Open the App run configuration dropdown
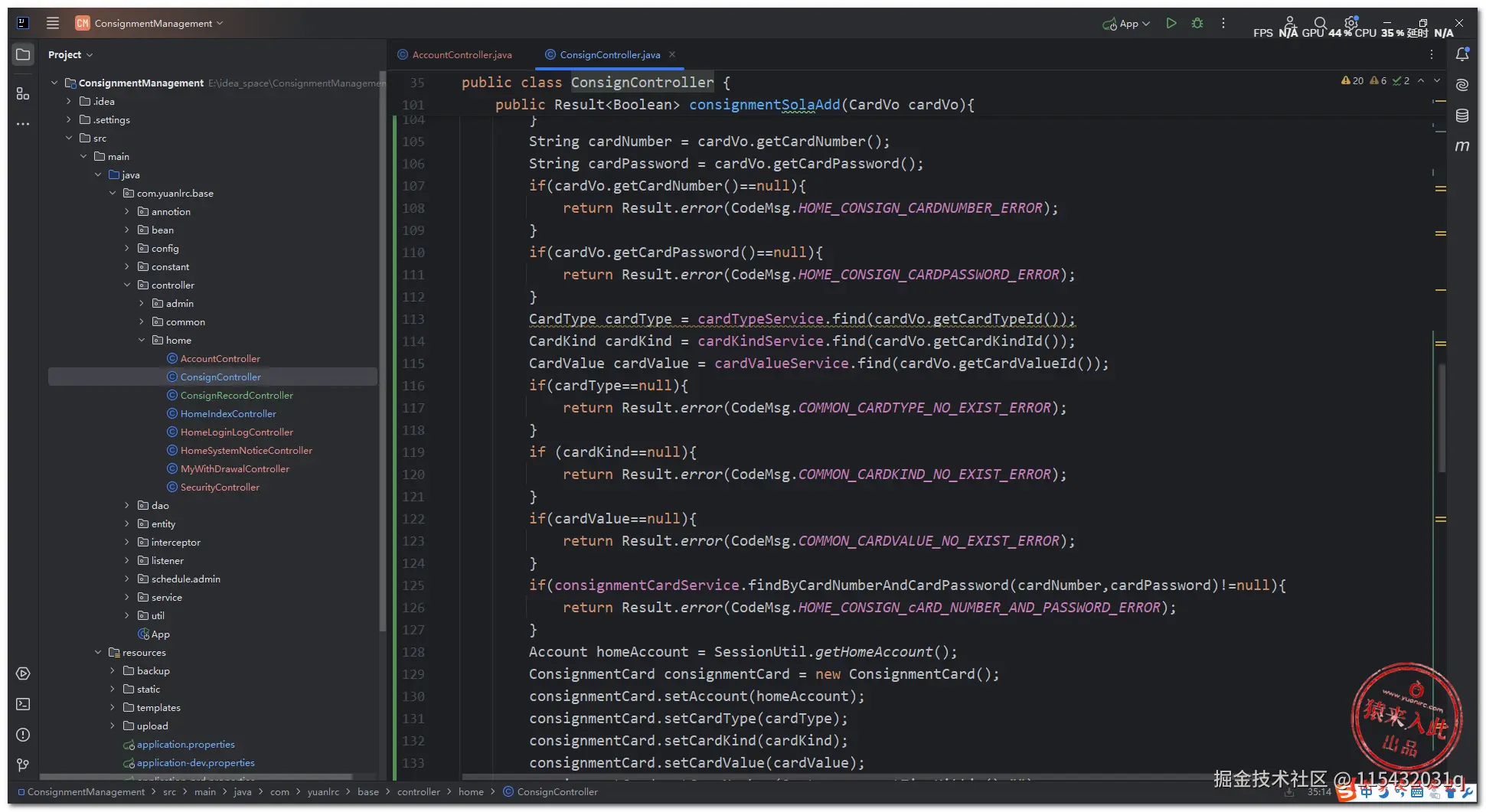 (1126, 24)
